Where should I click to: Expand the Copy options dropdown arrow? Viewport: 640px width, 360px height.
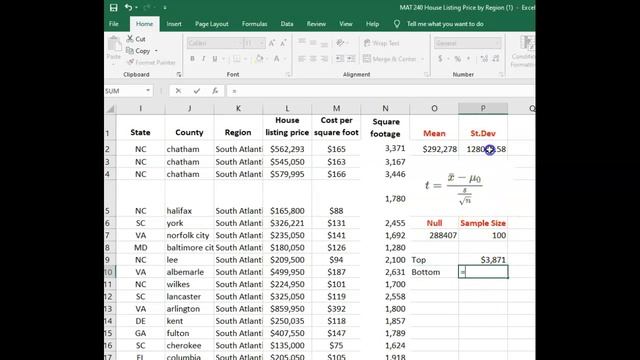pos(156,51)
